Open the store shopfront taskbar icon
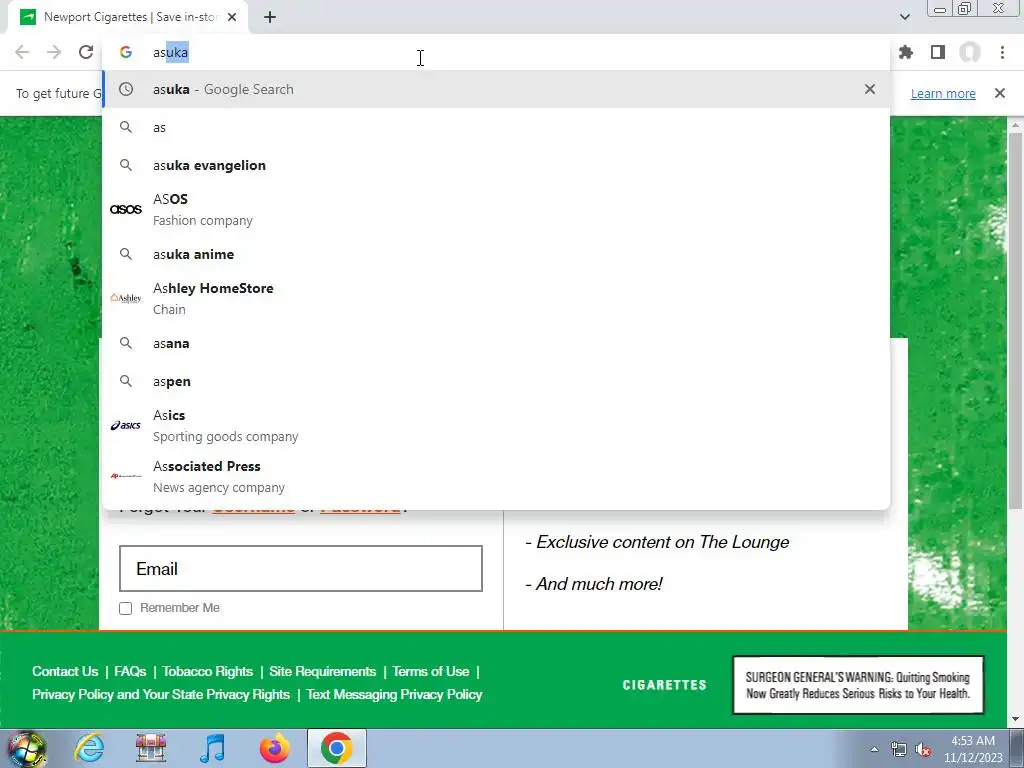Screen dimensions: 1024x768 [151, 748]
